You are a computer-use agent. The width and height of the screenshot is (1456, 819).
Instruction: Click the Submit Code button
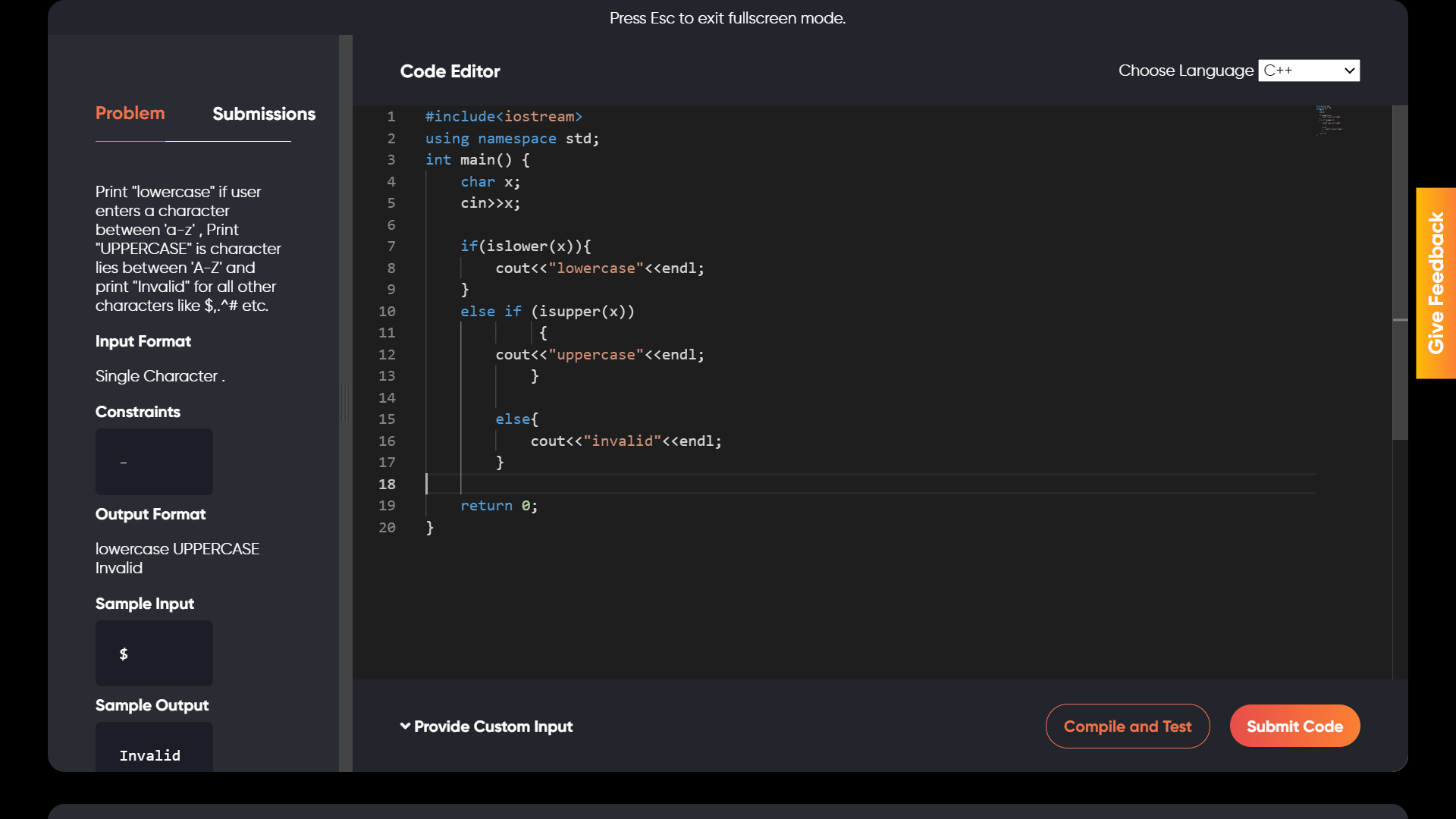click(1294, 726)
